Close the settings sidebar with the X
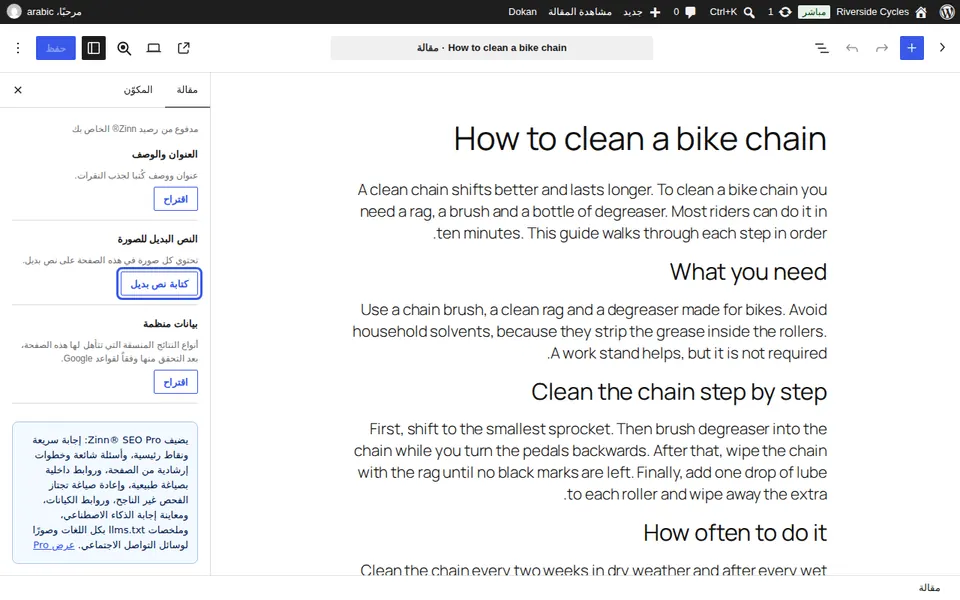This screenshot has height=600, width=960. click(18, 90)
